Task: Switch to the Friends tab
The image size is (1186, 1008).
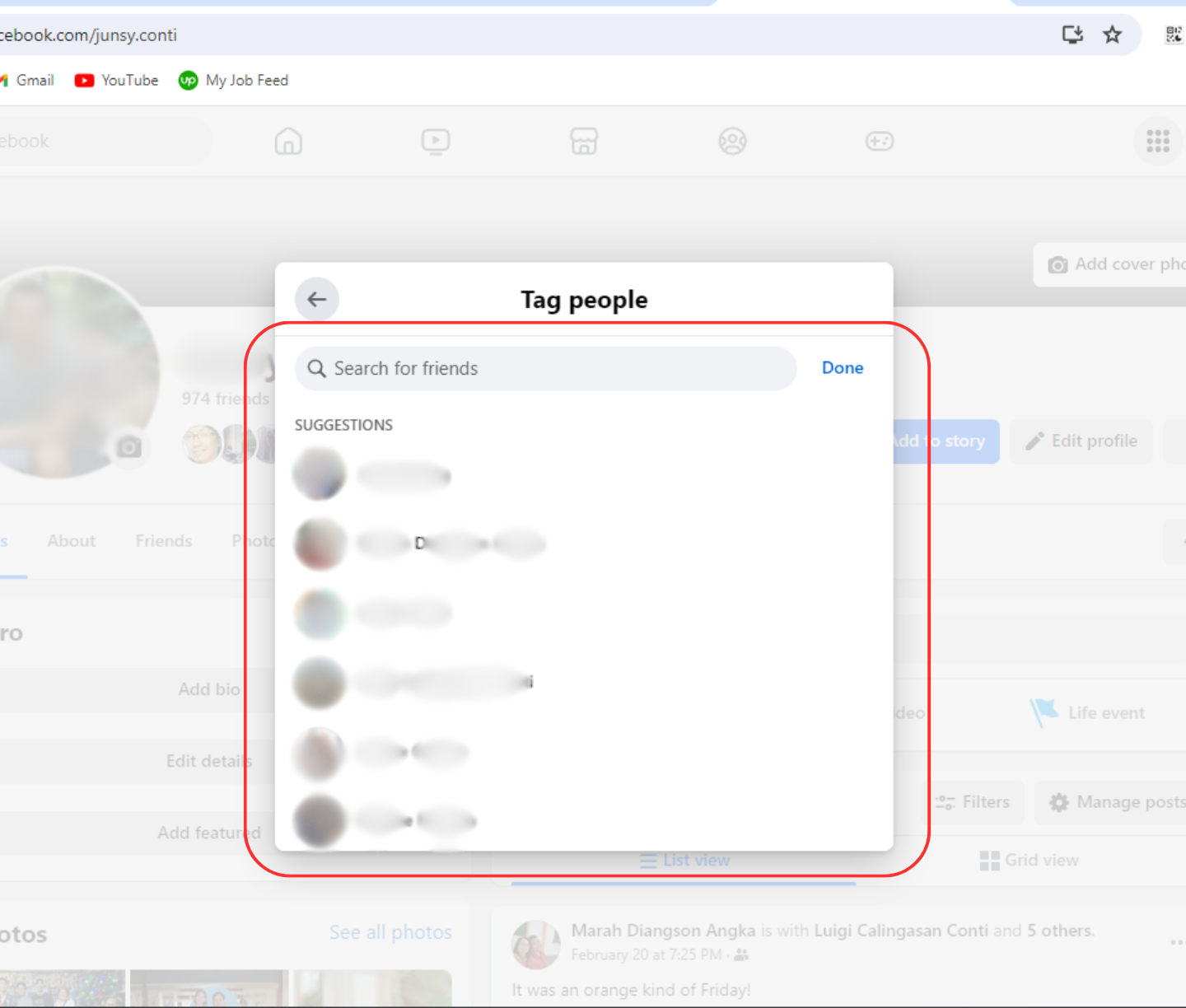Action: [x=164, y=541]
